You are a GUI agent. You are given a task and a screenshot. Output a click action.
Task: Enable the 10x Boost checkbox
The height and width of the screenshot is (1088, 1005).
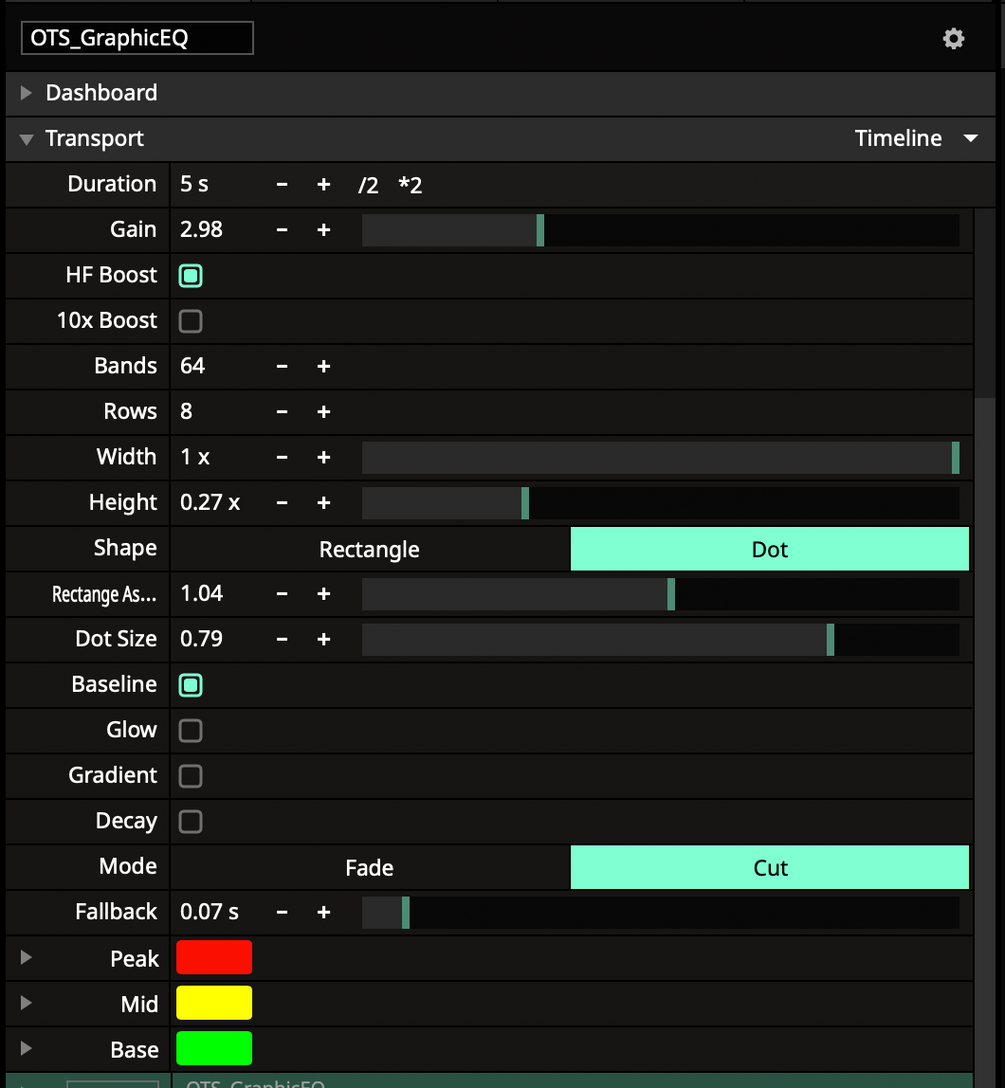point(190,321)
